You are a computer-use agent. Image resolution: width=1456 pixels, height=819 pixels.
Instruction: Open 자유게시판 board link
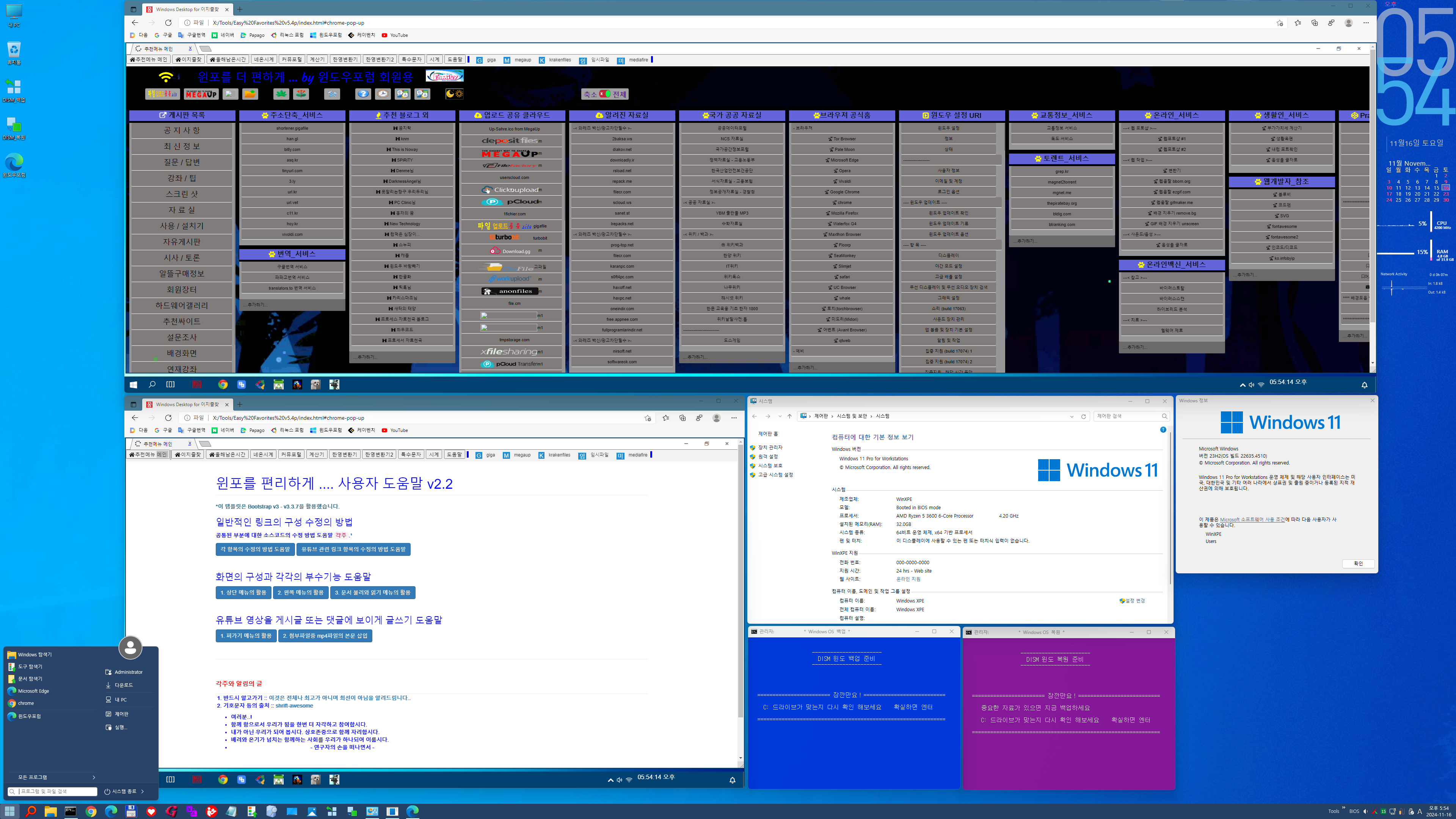tap(182, 242)
